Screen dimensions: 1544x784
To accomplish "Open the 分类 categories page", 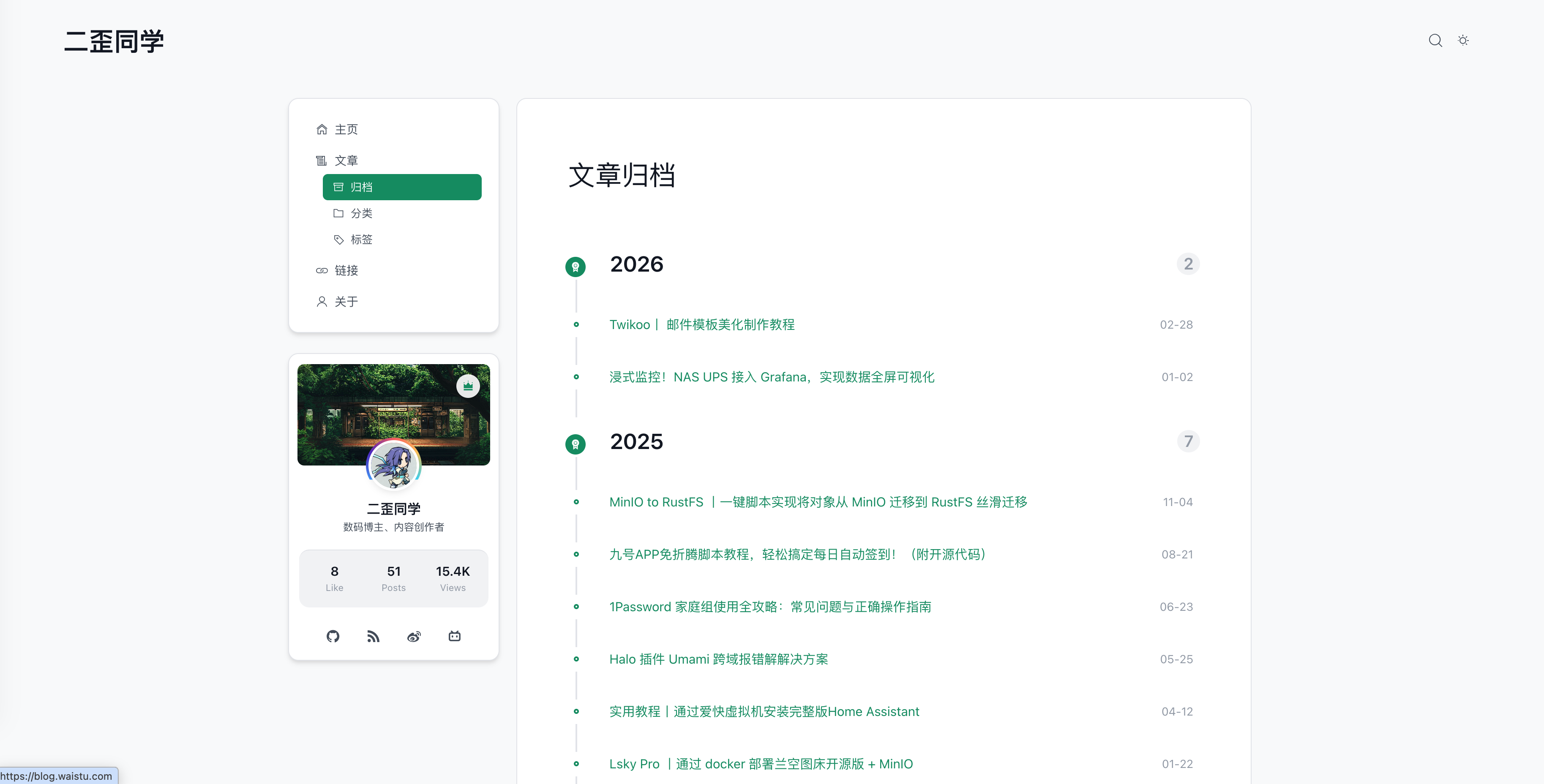I will [361, 213].
